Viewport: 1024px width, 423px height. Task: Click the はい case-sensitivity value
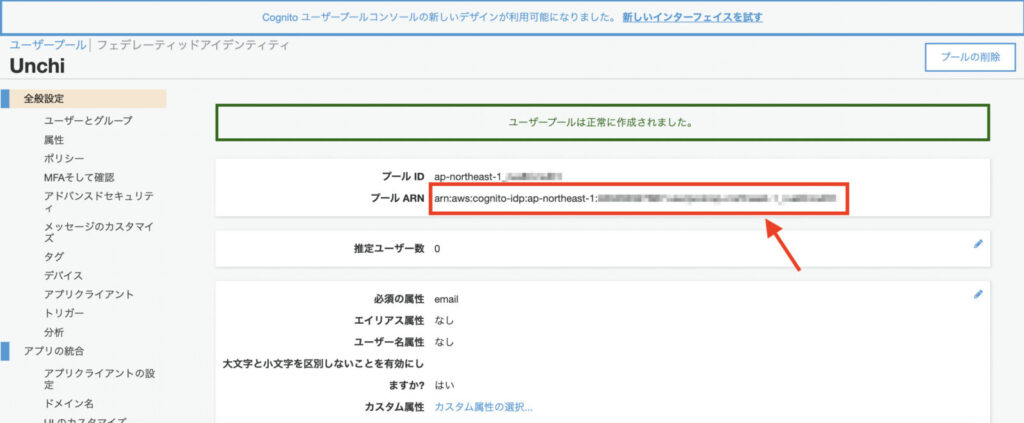pyautogui.click(x=445, y=384)
